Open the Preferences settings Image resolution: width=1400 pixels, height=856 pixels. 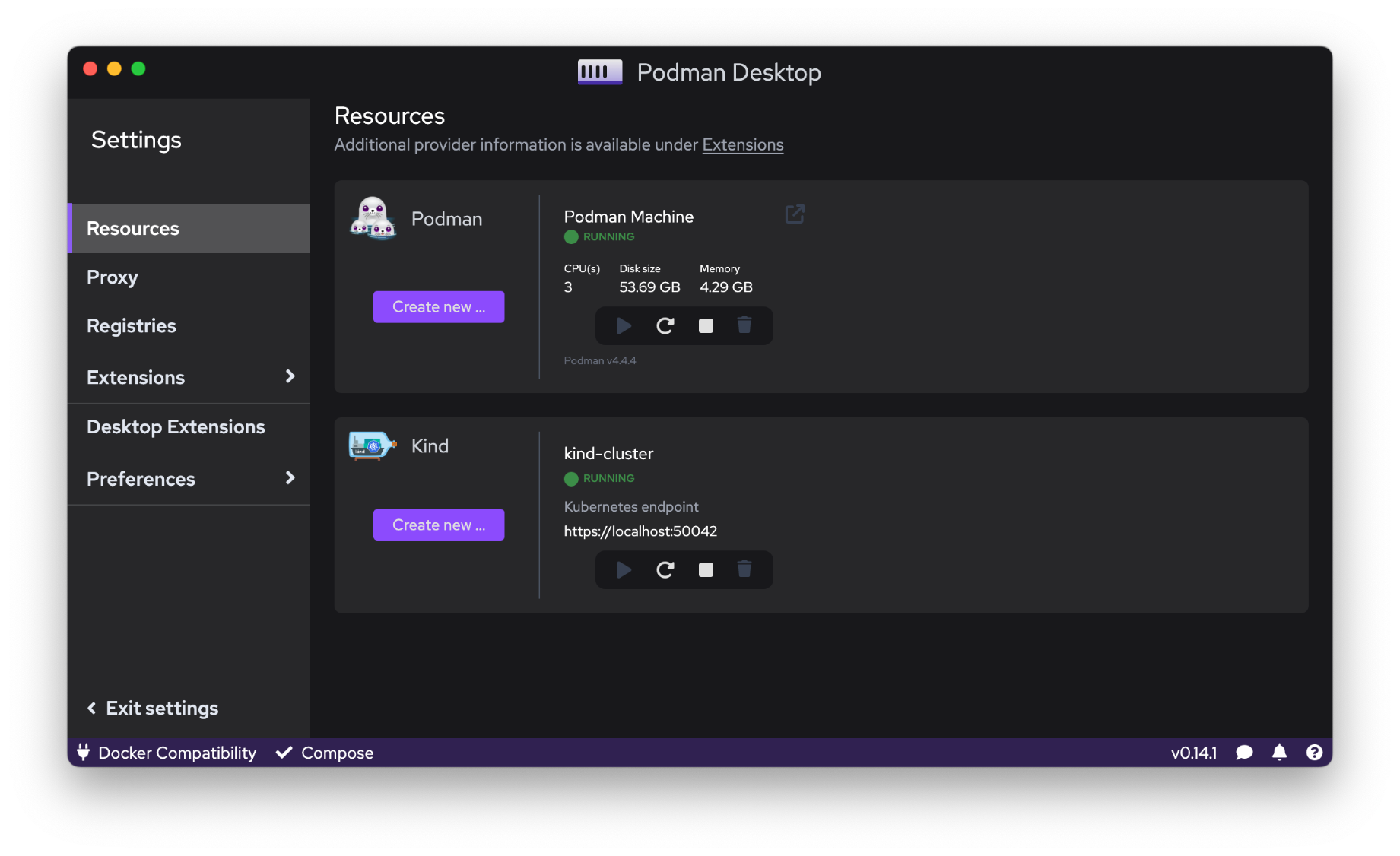click(x=189, y=479)
